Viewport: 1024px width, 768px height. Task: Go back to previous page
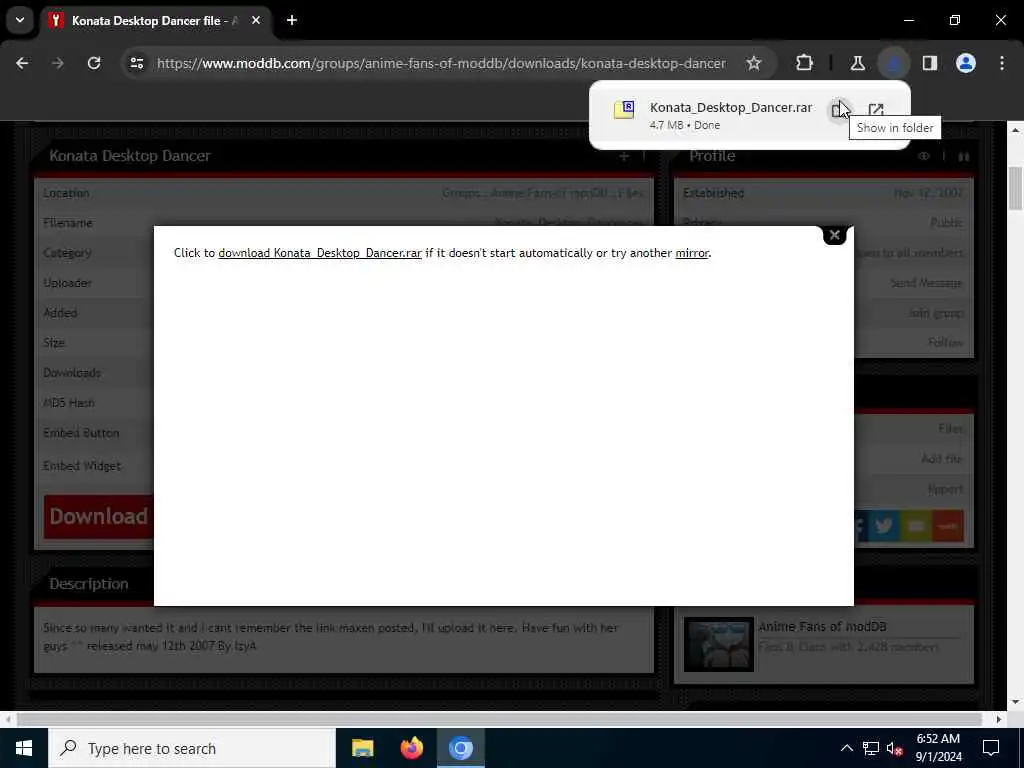click(22, 63)
